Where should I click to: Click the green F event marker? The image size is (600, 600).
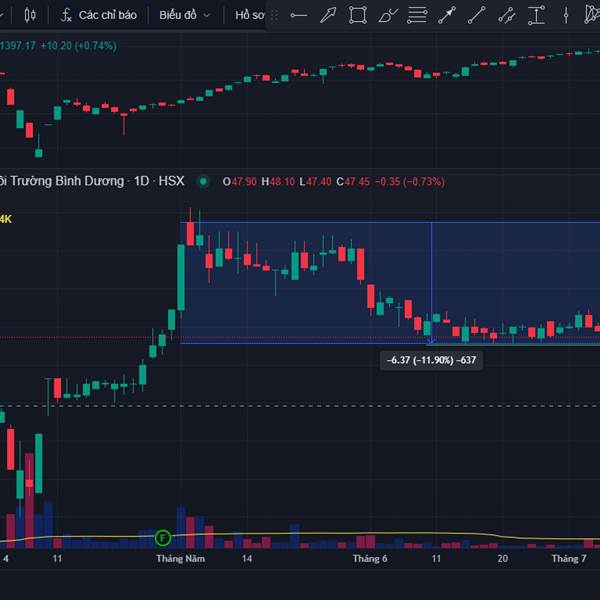tap(163, 538)
